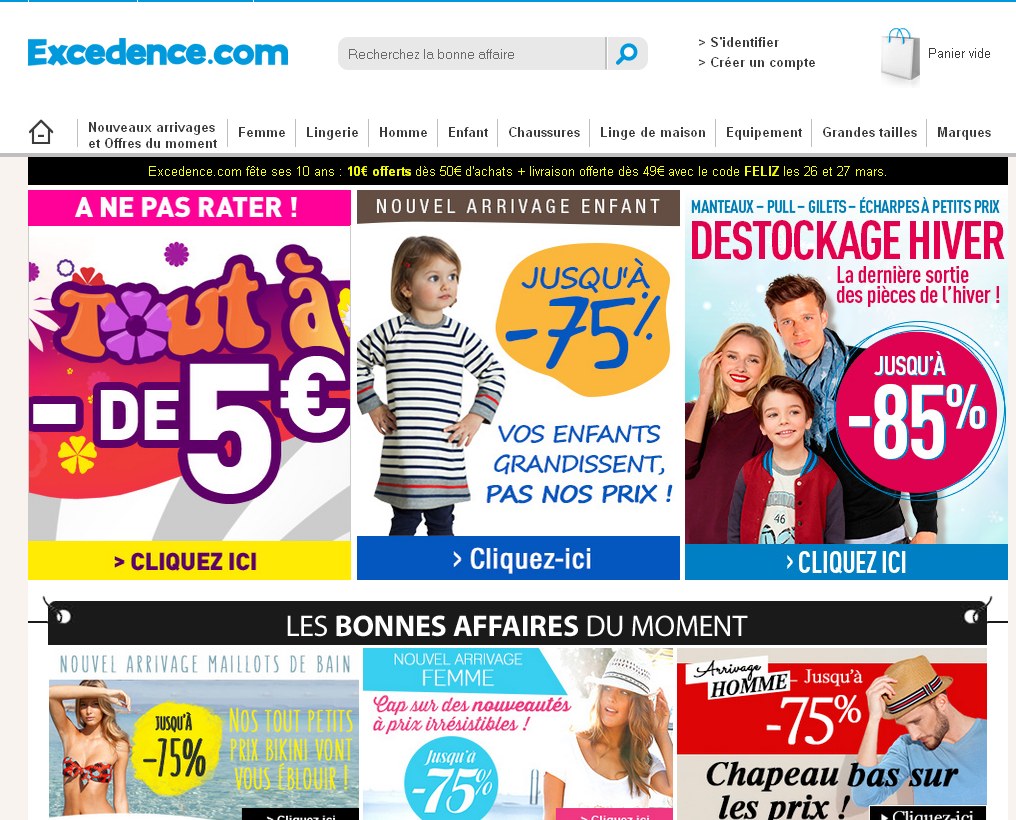Click the Excedence.com logo
1016x820 pixels.
(157, 52)
